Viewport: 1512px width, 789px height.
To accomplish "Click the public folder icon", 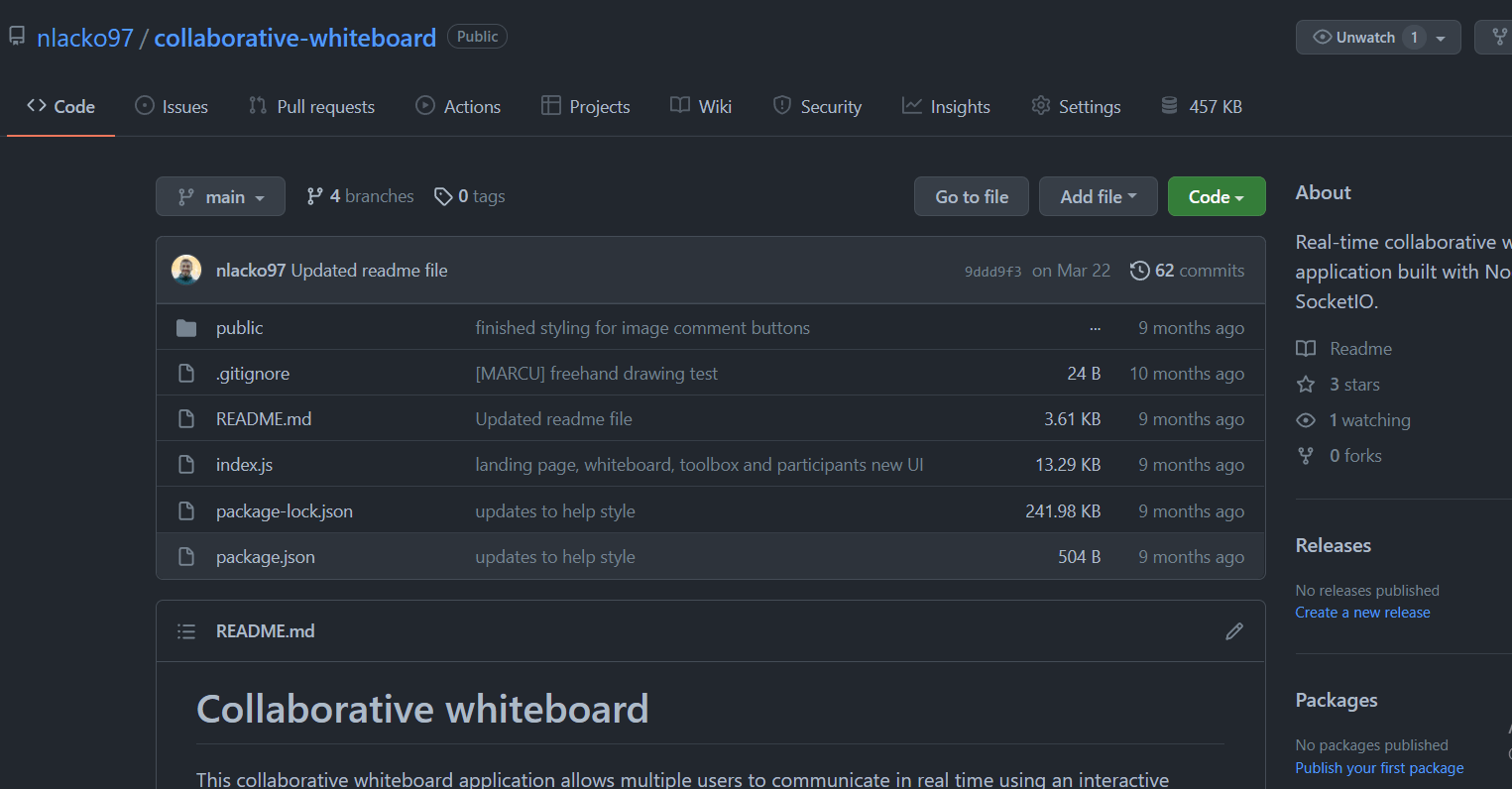I will pyautogui.click(x=186, y=328).
